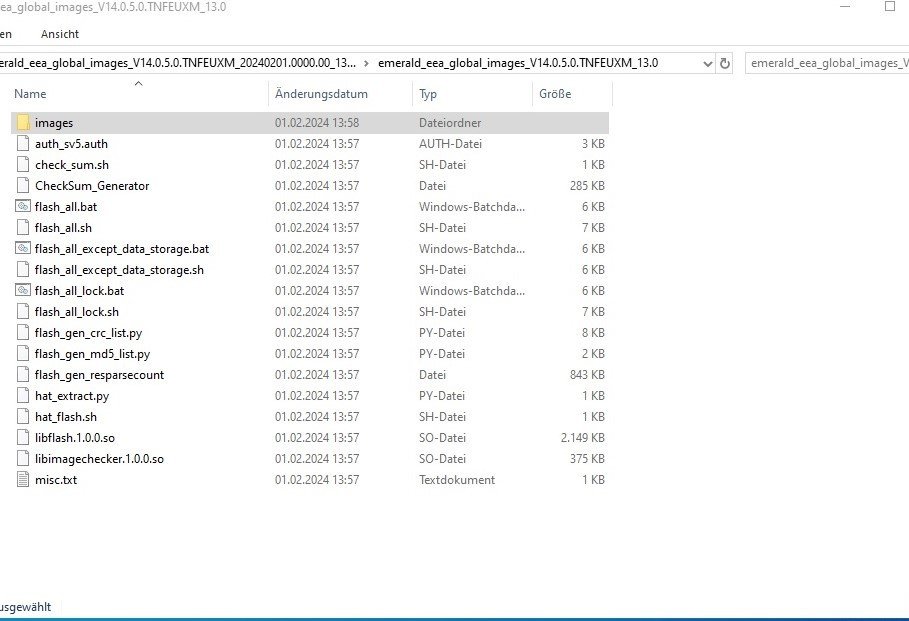The image size is (909, 621).
Task: Select the hat_flash.sh script file
Action: (x=66, y=417)
